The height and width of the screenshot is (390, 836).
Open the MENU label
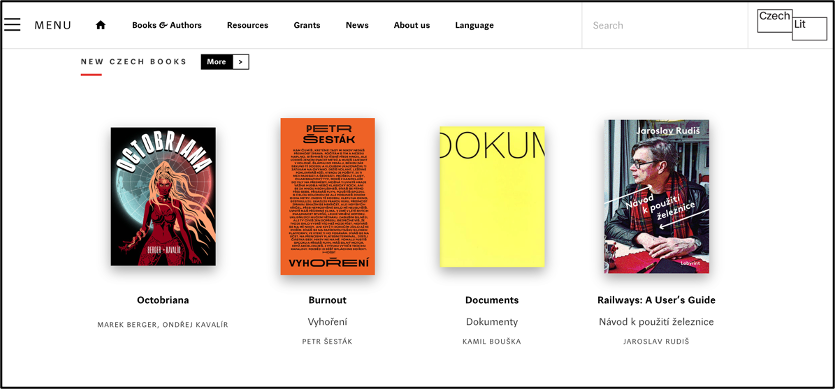click(53, 25)
